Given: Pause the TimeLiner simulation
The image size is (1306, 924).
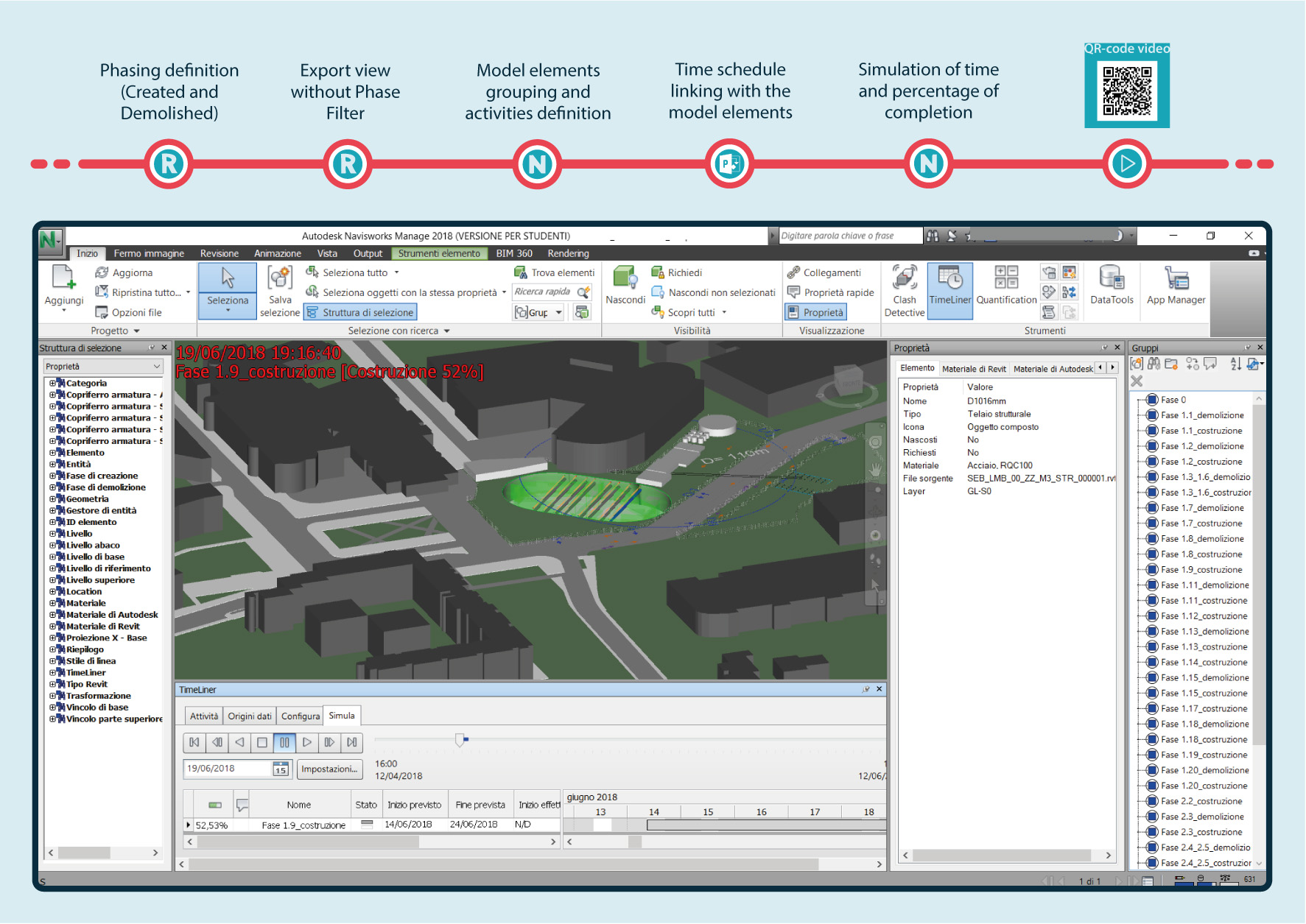Looking at the screenshot, I should [284, 742].
